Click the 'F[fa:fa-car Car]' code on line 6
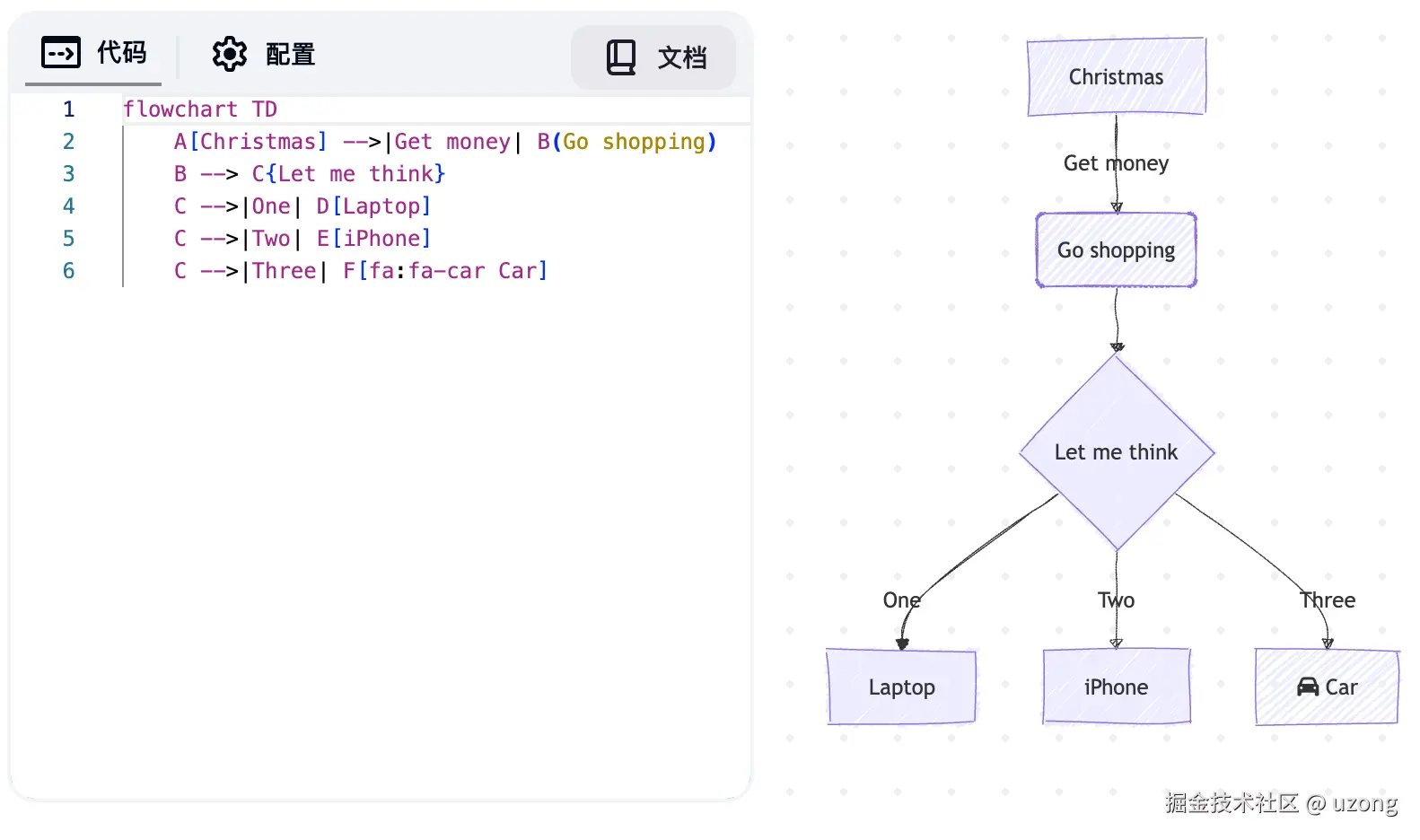The height and width of the screenshot is (840, 1420). click(444, 271)
